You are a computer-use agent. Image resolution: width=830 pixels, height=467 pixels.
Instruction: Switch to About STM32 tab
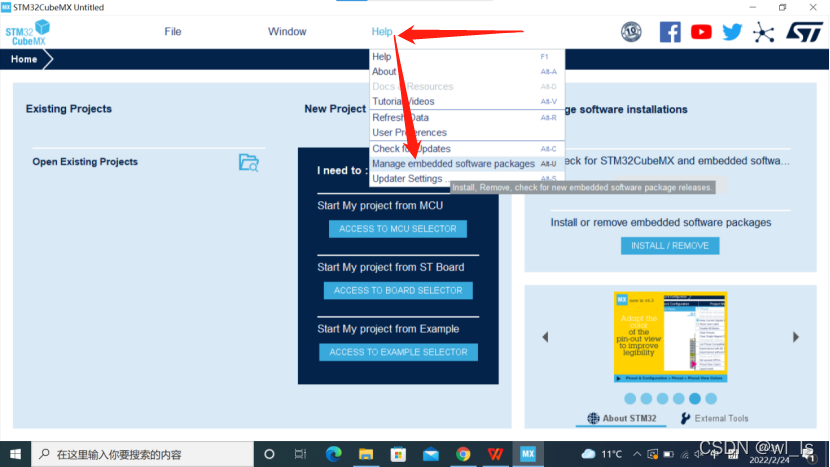point(621,418)
